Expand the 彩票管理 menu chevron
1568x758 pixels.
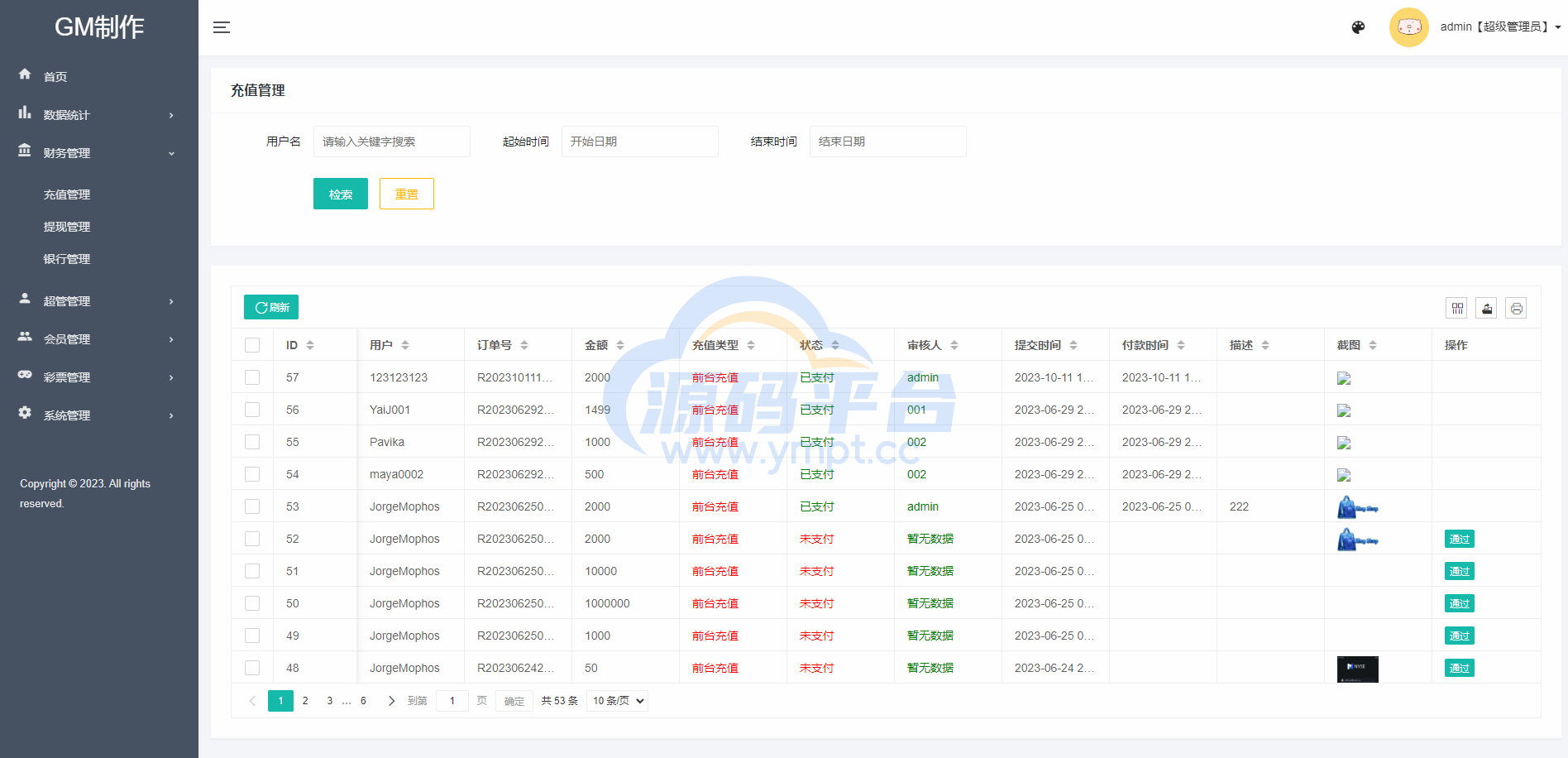pos(171,377)
